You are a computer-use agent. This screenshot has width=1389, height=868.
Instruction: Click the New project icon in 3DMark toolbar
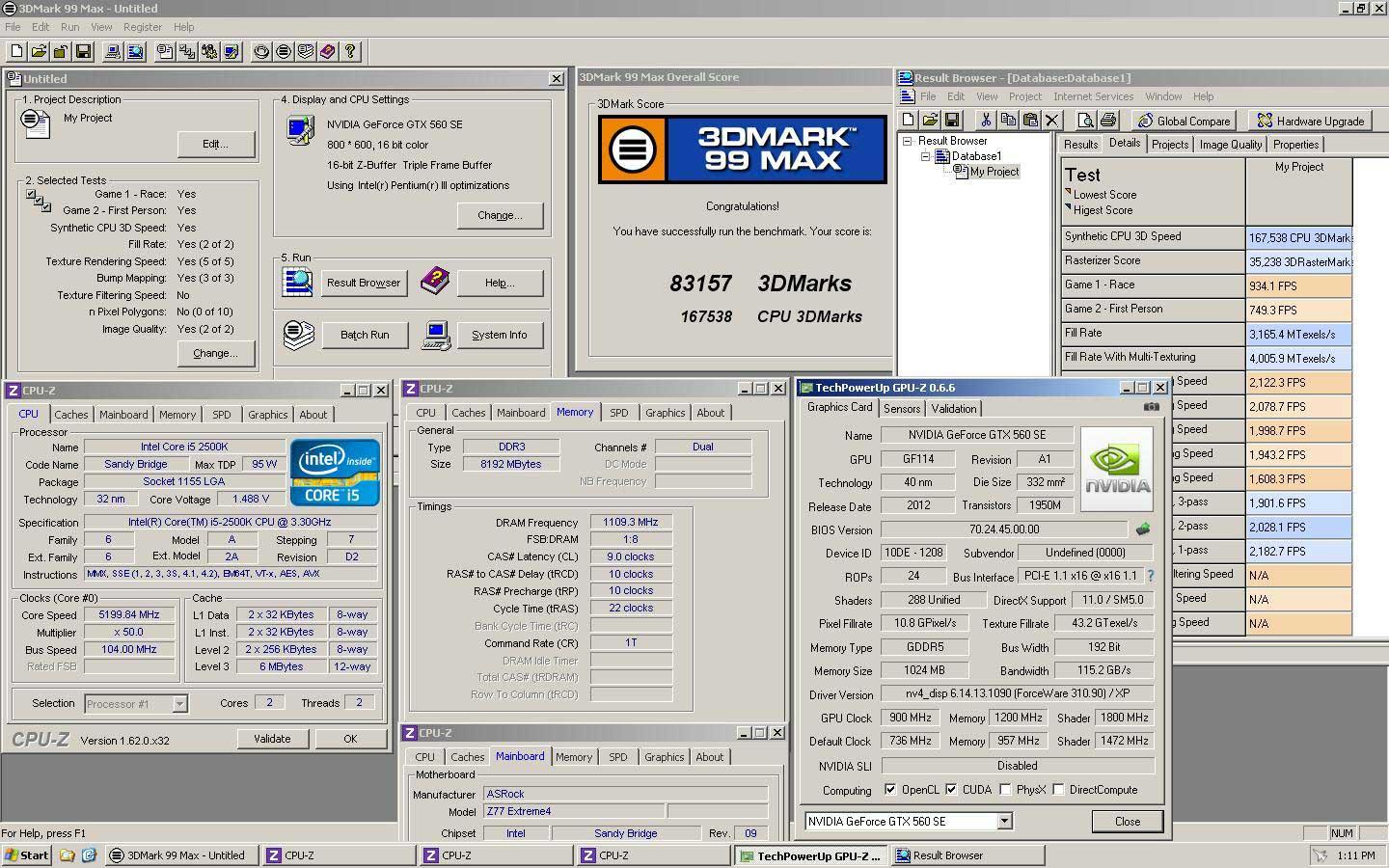(x=17, y=51)
